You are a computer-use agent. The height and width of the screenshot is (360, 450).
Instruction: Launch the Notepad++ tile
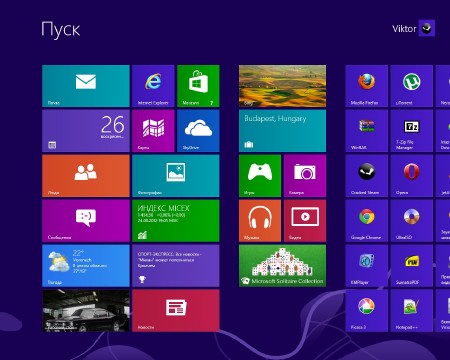pos(412,310)
